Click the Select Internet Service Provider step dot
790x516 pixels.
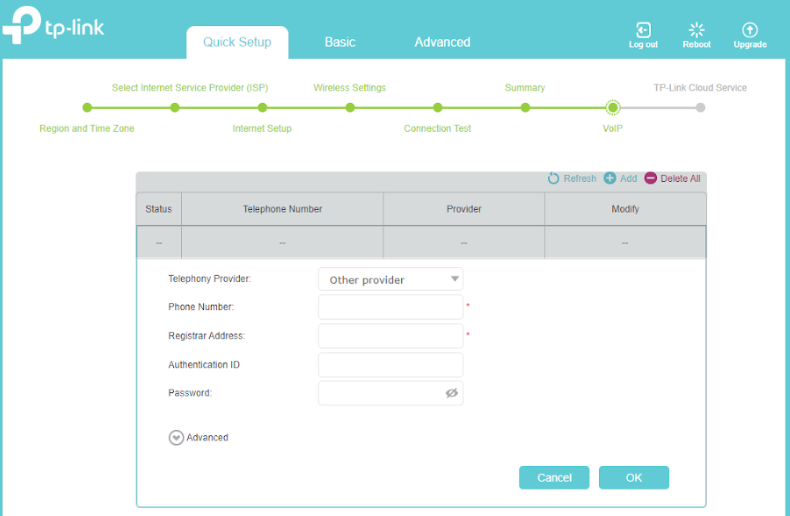tap(175, 107)
